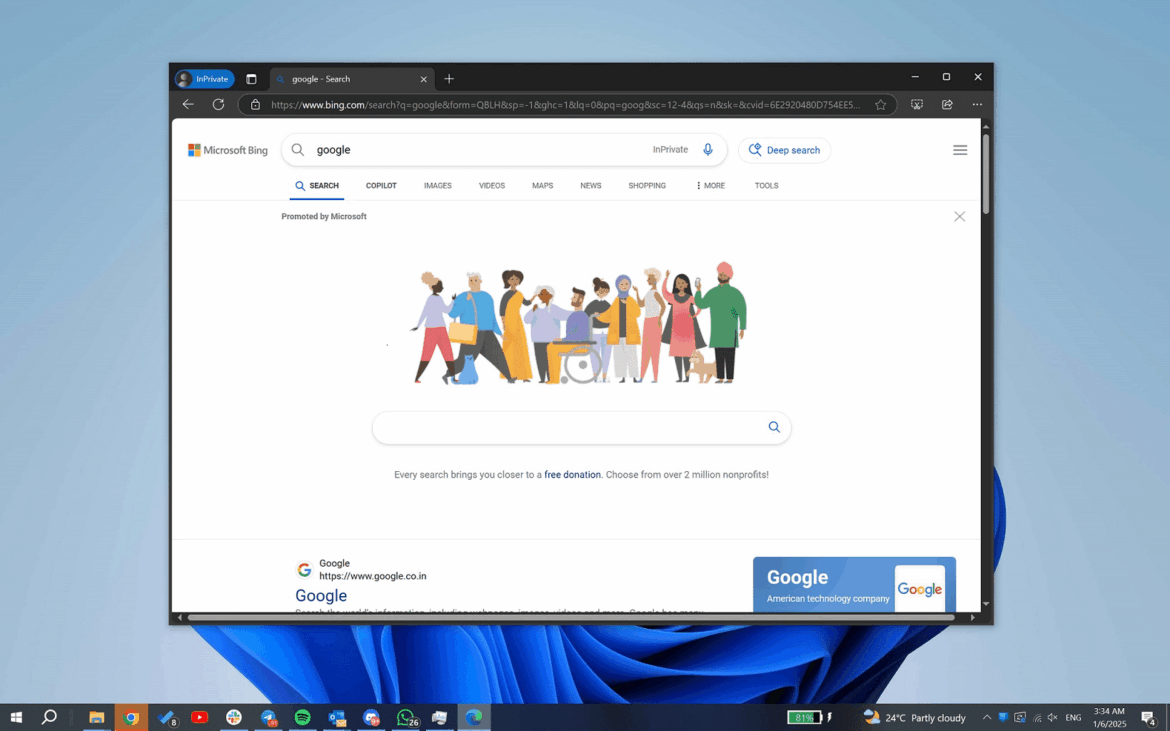Open the browser share menu
This screenshot has height=731, width=1170.
(x=946, y=104)
